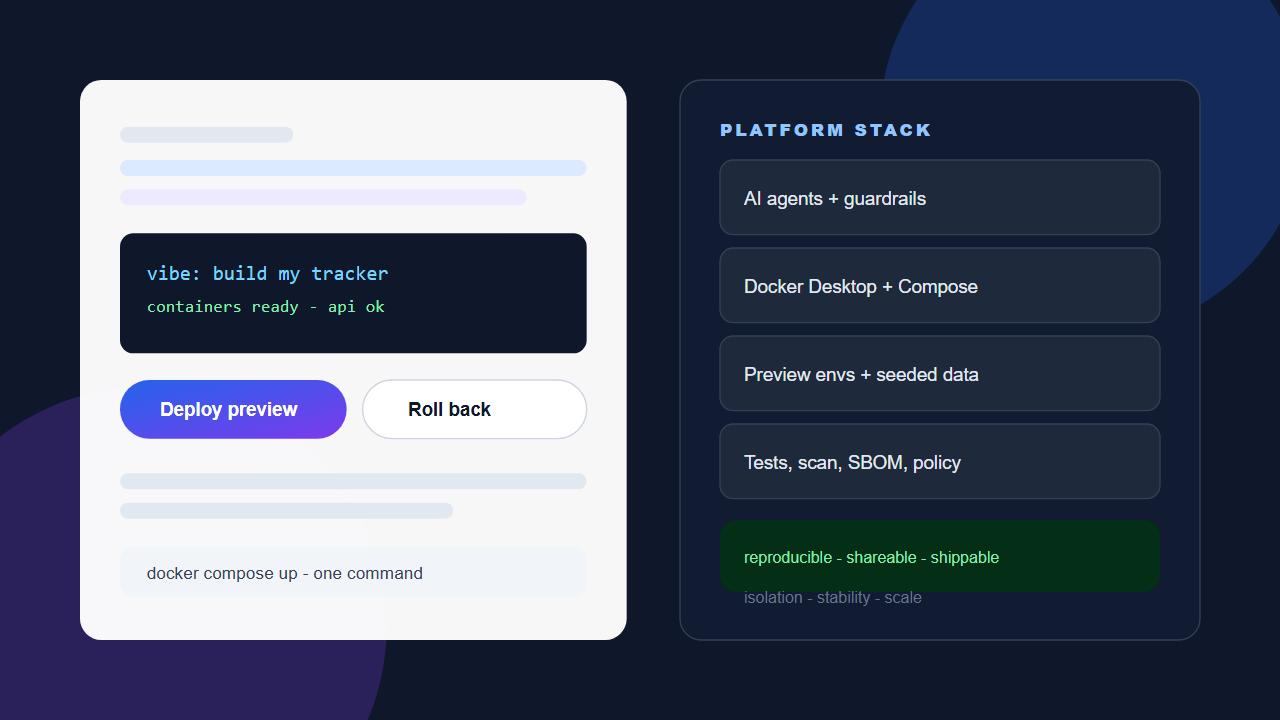1280x720 pixels.
Task: Open the Docker Desktop + Compose card
Action: click(940, 286)
